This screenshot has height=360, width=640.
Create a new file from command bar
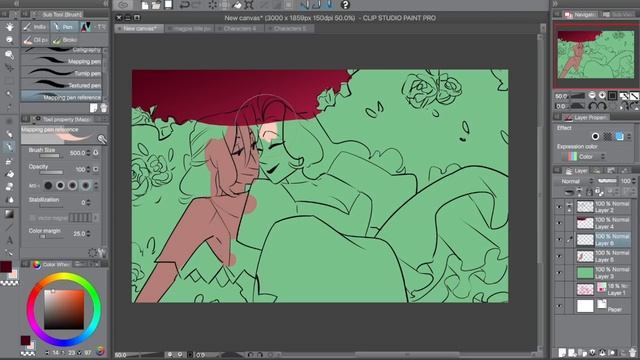(x=145, y=5)
